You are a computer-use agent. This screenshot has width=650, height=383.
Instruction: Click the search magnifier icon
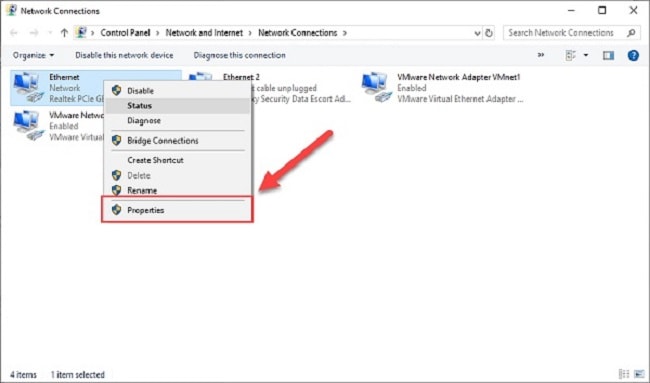point(631,33)
